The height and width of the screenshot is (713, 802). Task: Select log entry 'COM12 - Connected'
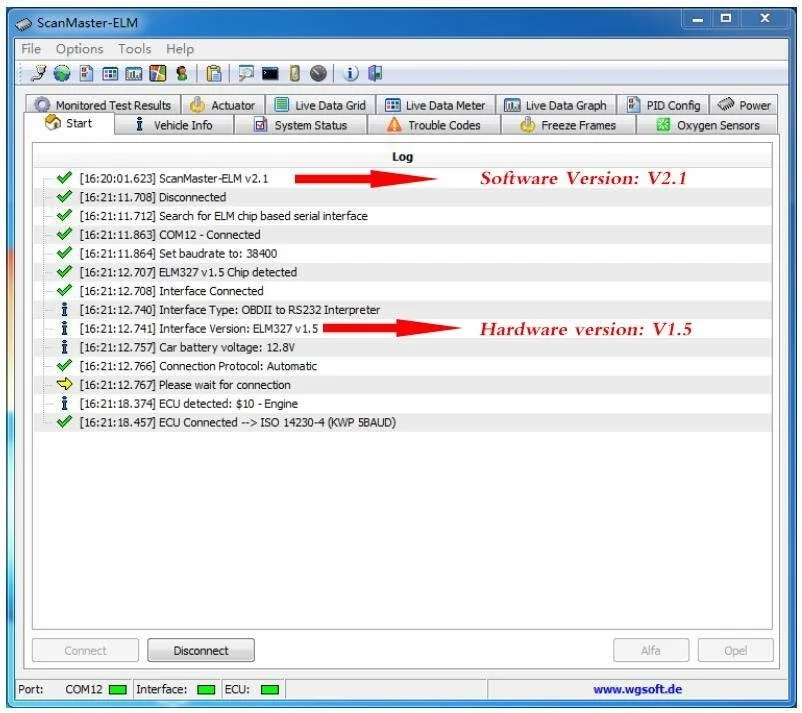[x=403, y=234]
